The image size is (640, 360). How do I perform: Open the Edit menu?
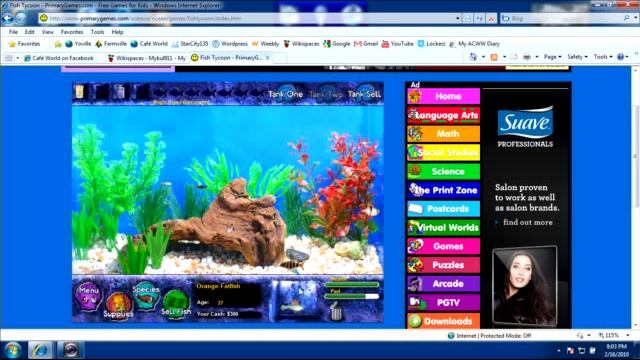tap(29, 32)
